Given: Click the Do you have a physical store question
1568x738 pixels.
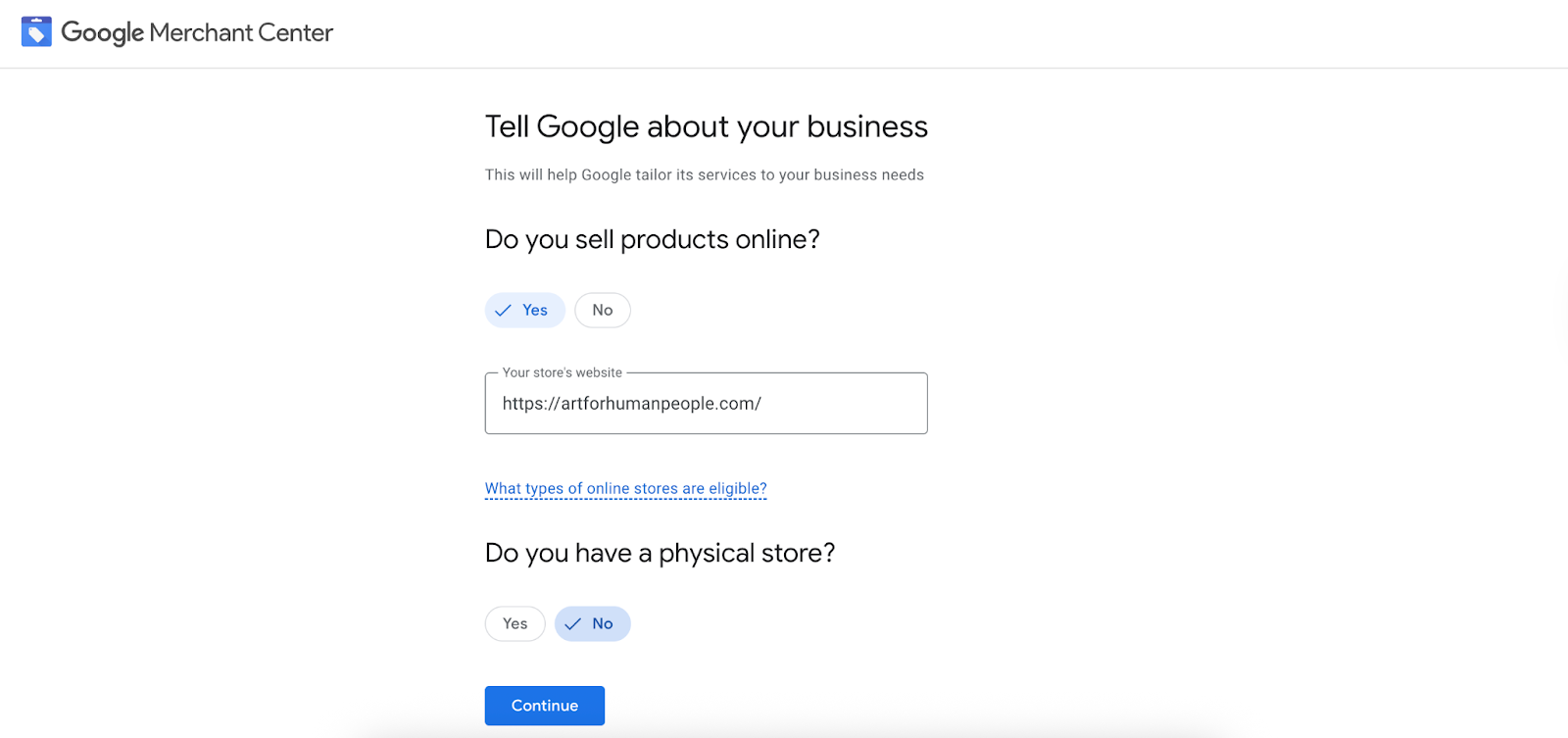Looking at the screenshot, I should pos(660,552).
